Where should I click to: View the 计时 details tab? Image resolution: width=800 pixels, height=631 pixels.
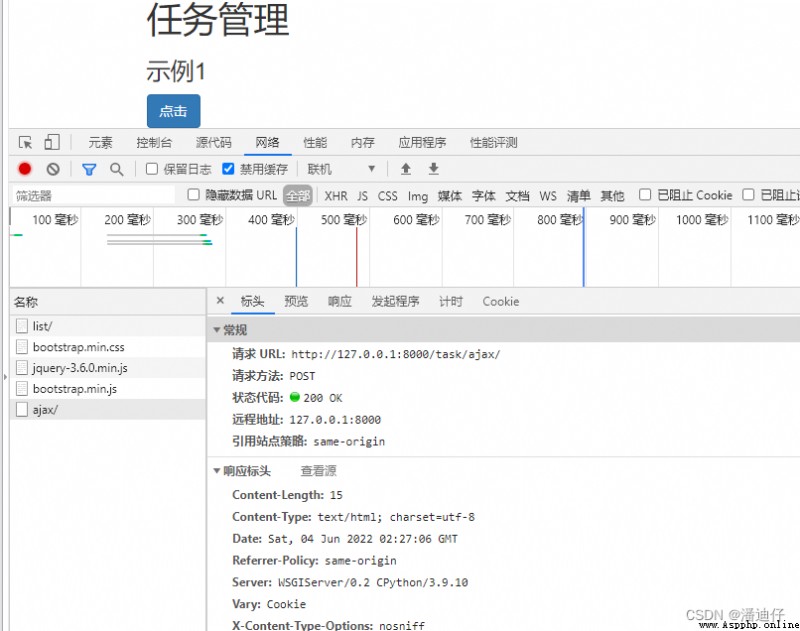451,301
